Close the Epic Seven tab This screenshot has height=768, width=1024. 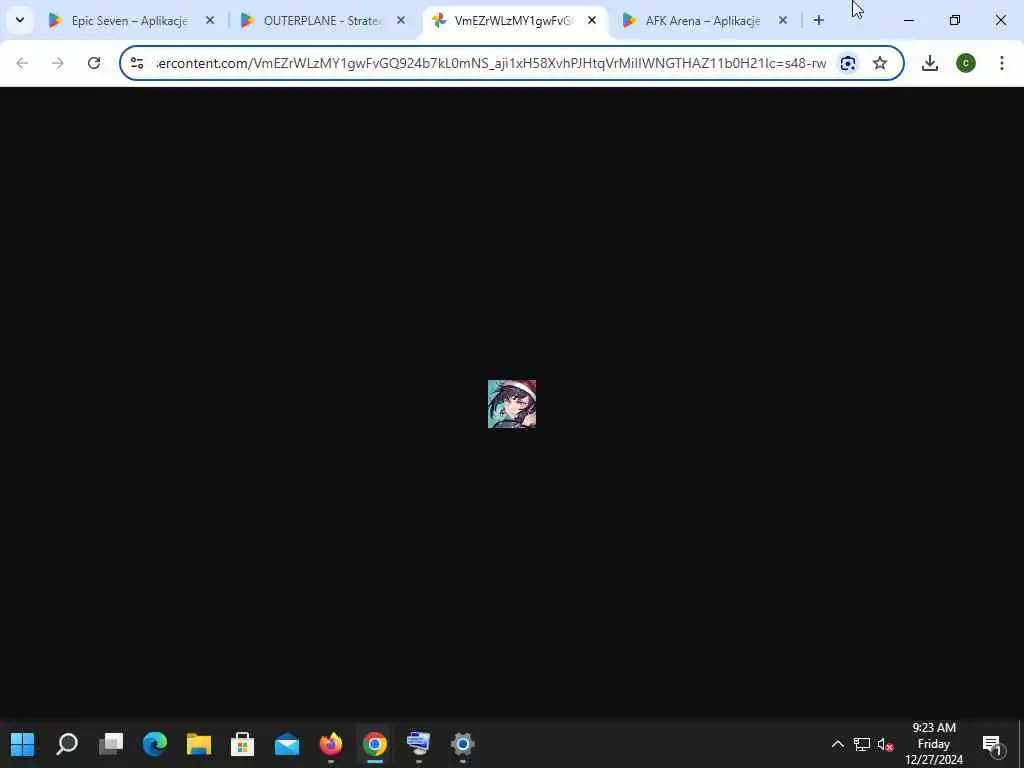click(x=210, y=21)
